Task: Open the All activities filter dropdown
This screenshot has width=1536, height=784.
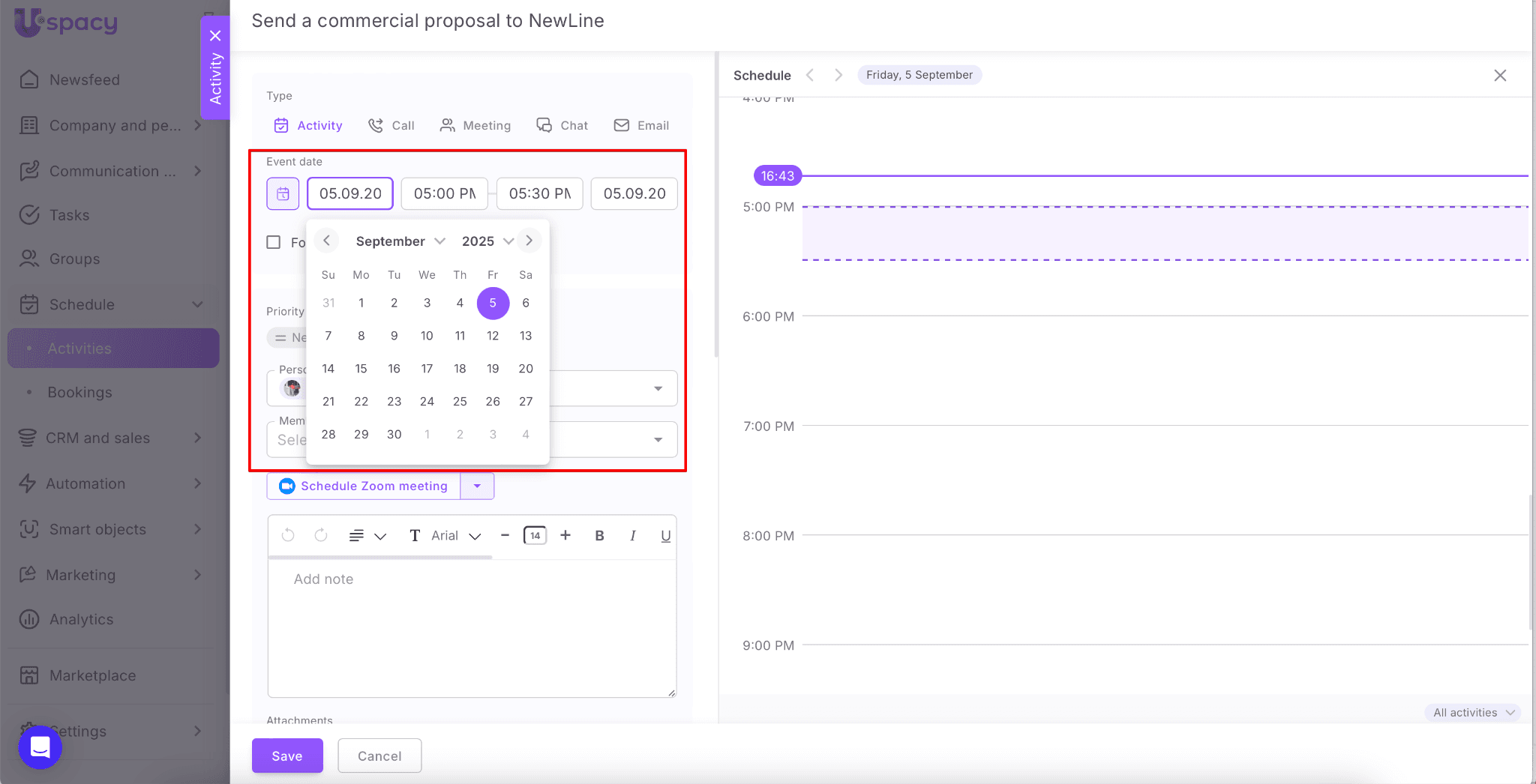Action: (1473, 713)
